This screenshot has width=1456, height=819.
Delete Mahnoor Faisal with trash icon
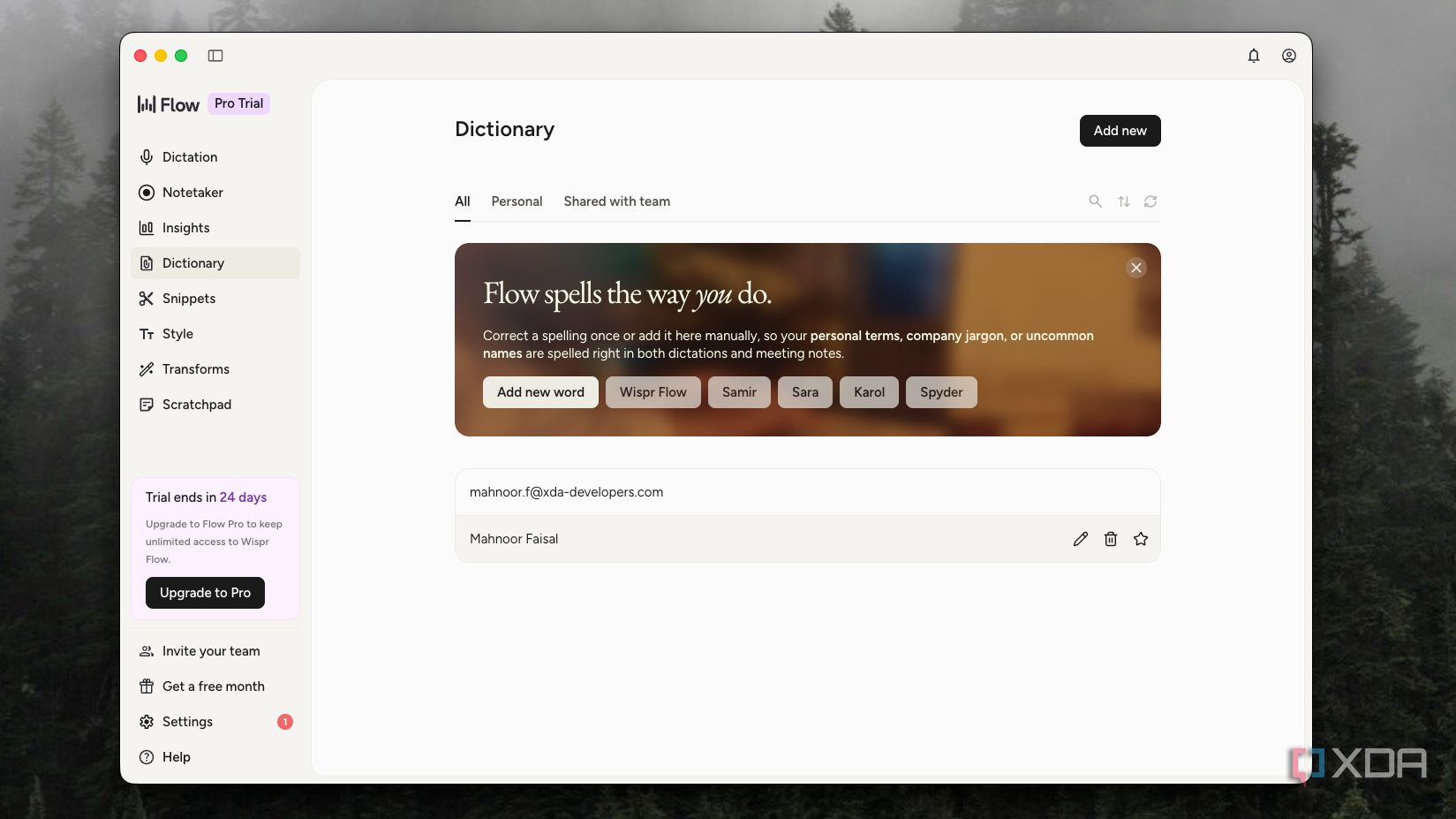(x=1111, y=539)
